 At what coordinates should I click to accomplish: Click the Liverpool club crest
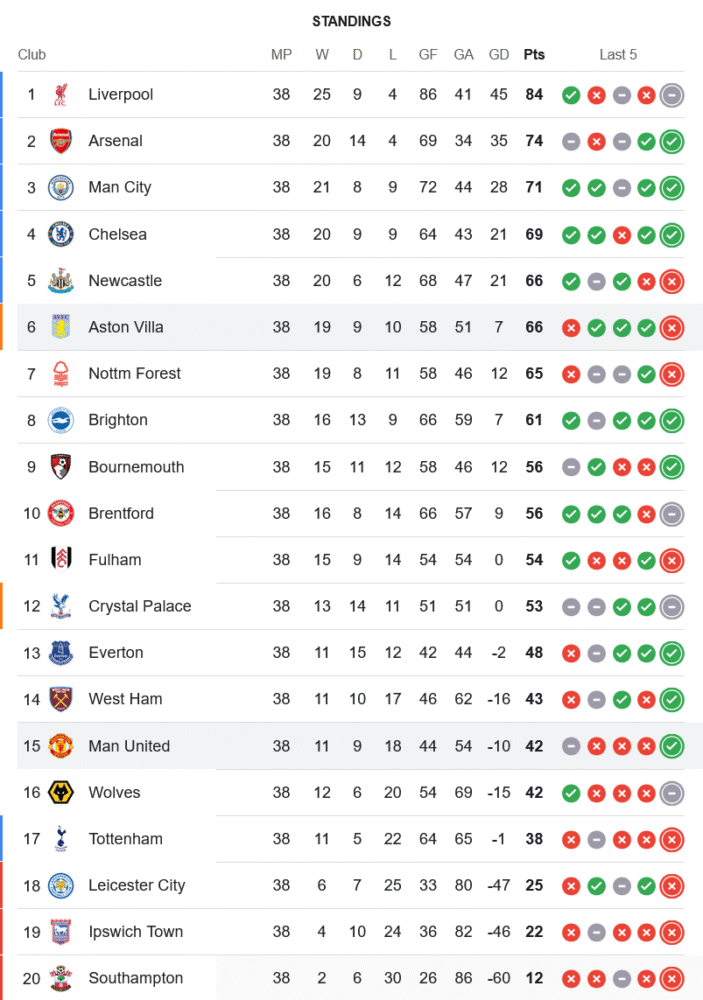point(61,95)
